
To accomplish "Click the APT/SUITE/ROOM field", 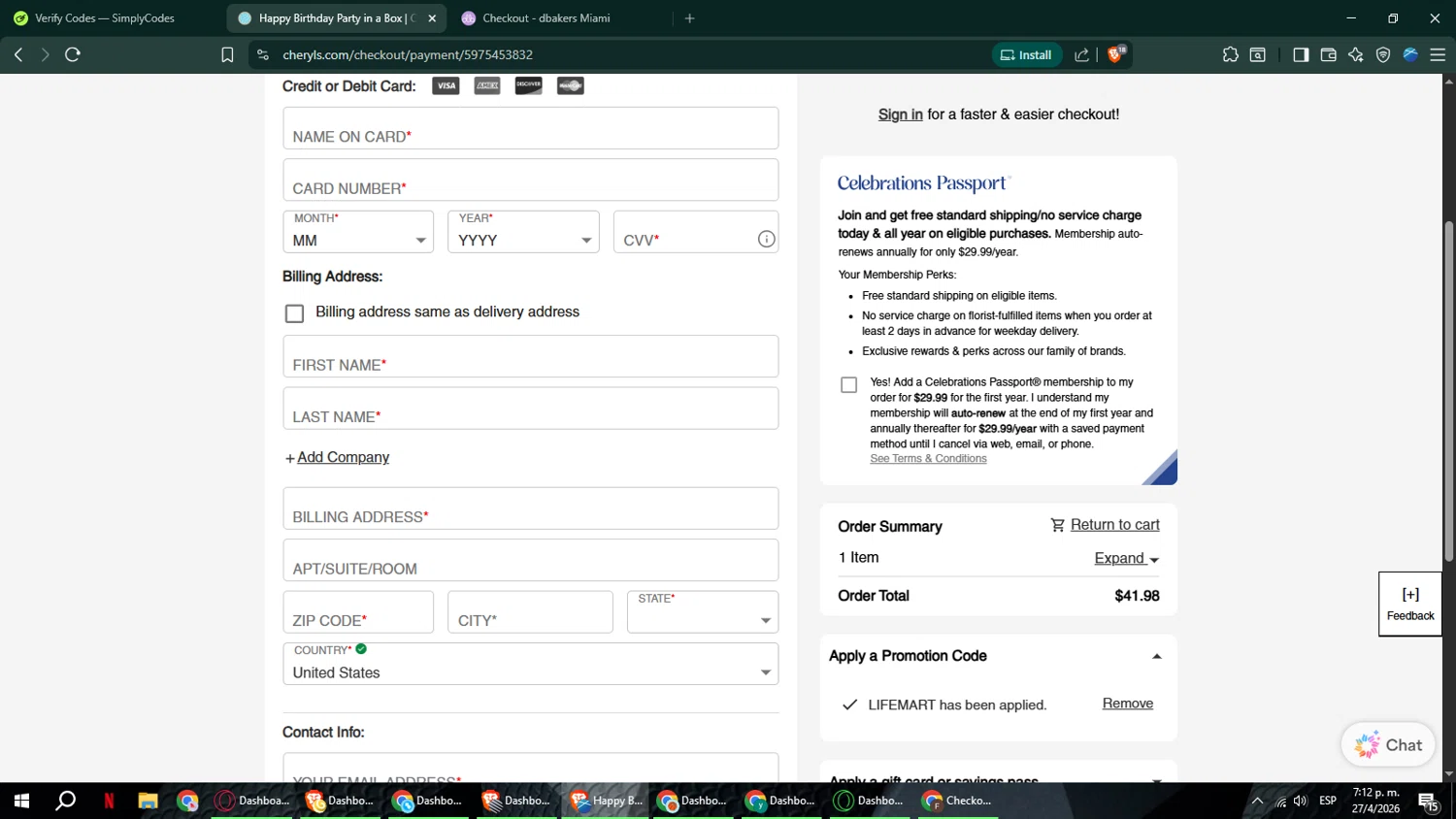I will pos(531,560).
